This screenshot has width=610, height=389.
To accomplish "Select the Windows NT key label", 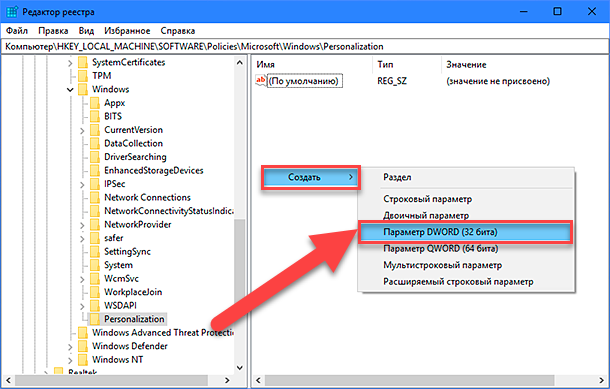I will pos(117,360).
